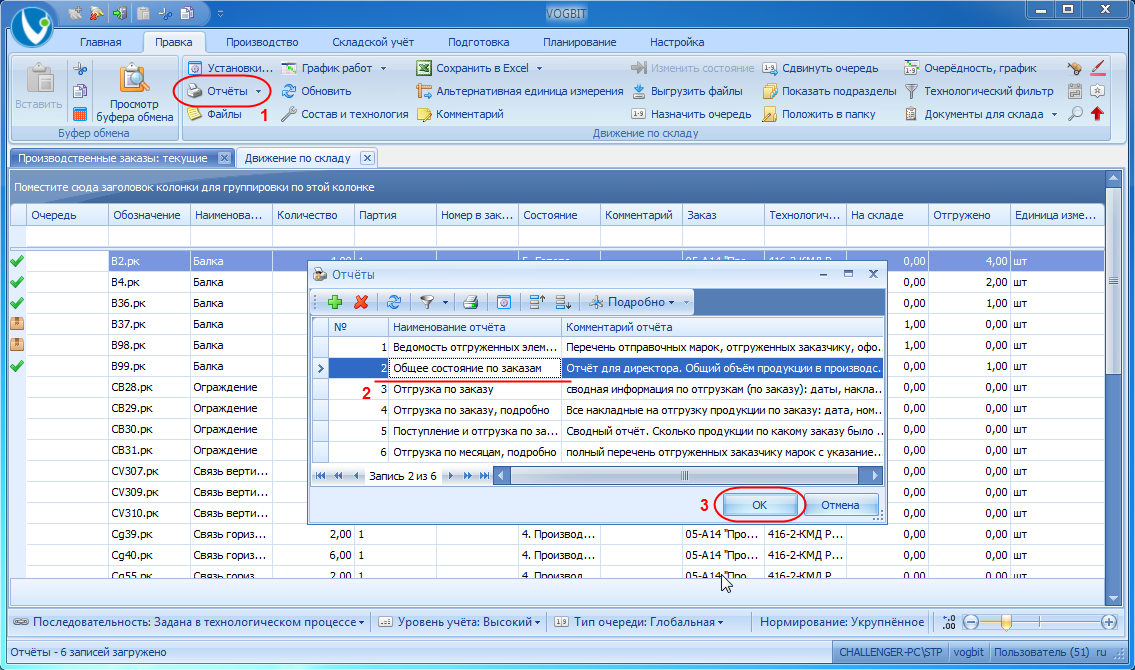Switch to the Главная ribbon tab
Viewport: 1135px width, 670px height.
pyautogui.click(x=101, y=42)
